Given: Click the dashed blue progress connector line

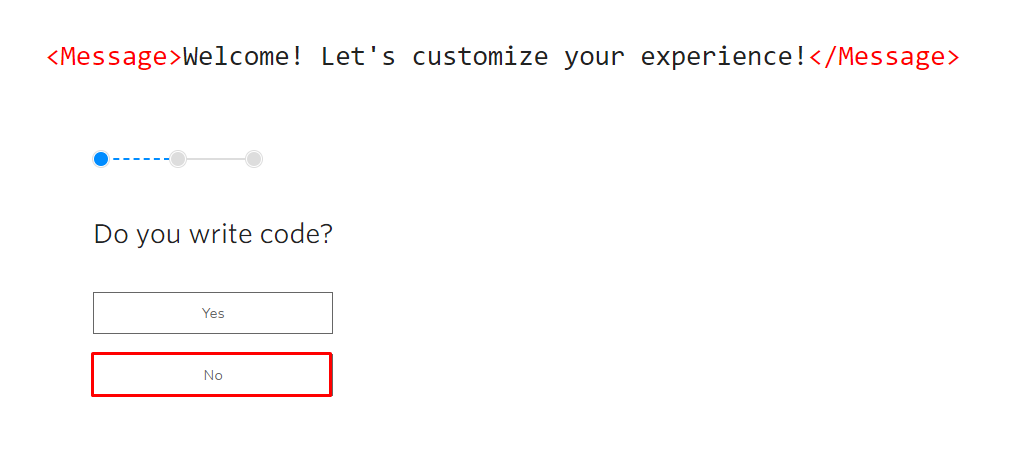Looking at the screenshot, I should tap(139, 159).
